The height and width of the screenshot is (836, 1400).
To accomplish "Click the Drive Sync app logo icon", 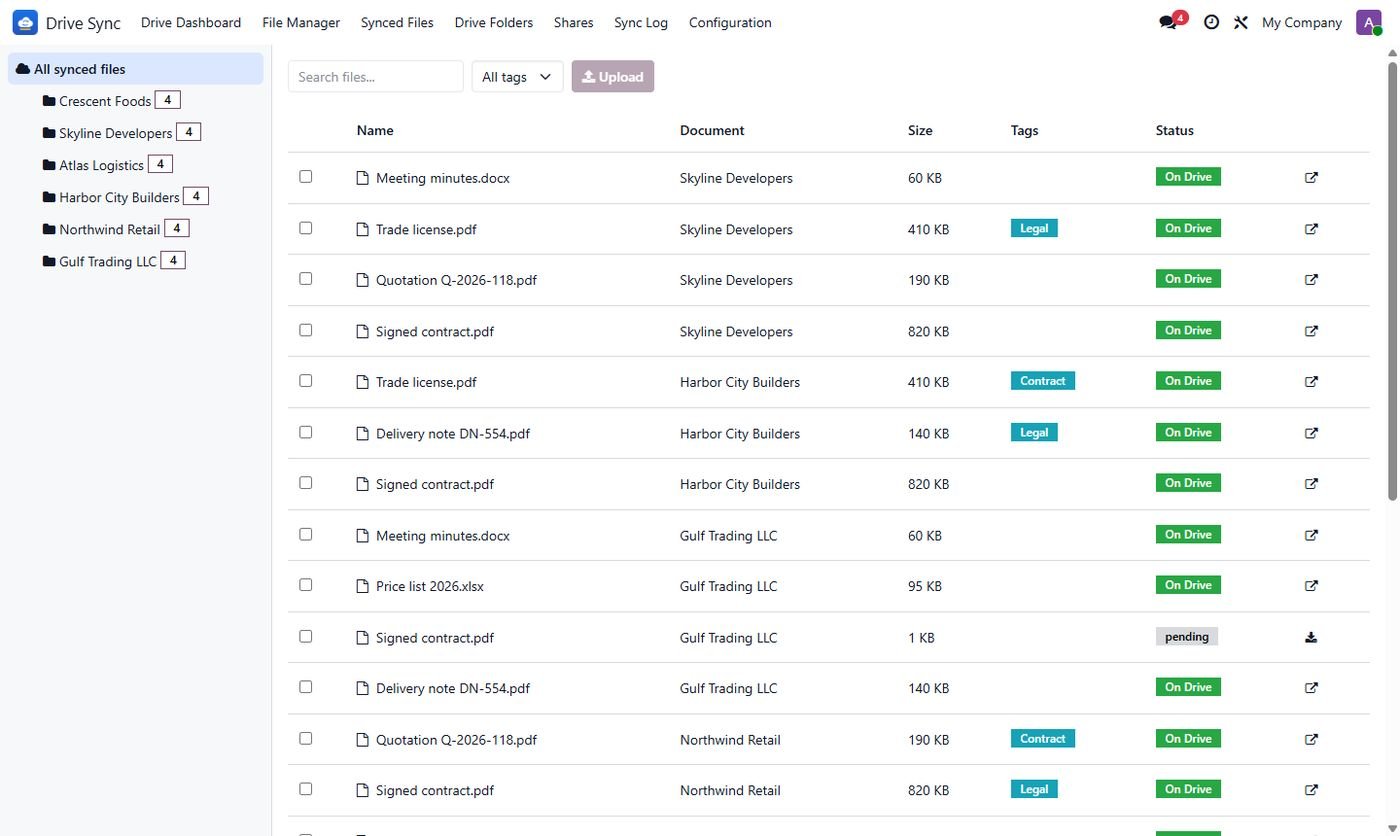I will click(x=25, y=22).
